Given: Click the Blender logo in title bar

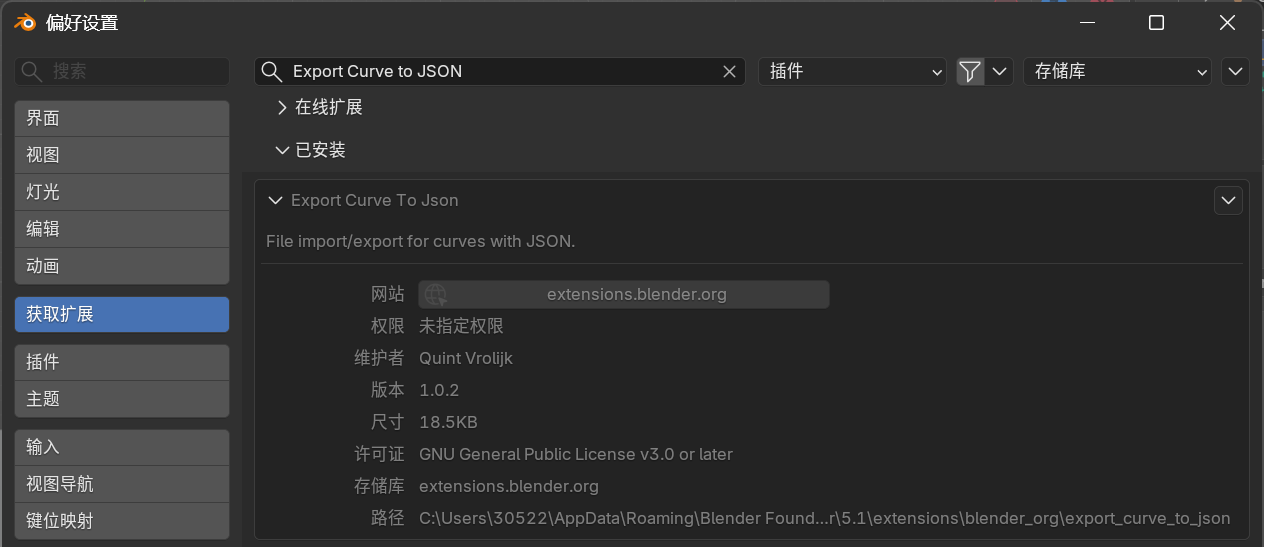Looking at the screenshot, I should (24, 22).
